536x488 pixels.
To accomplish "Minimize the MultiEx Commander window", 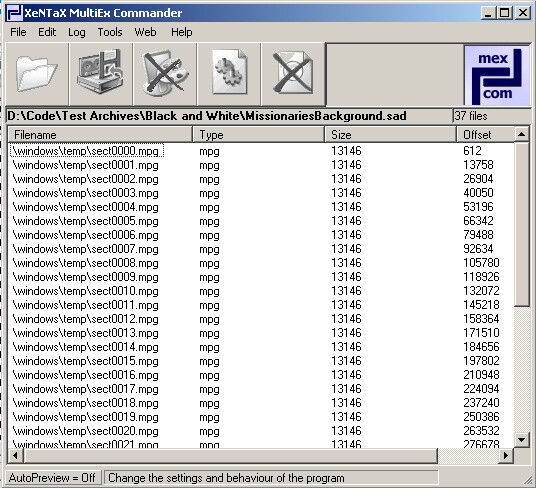I will [x=488, y=13].
